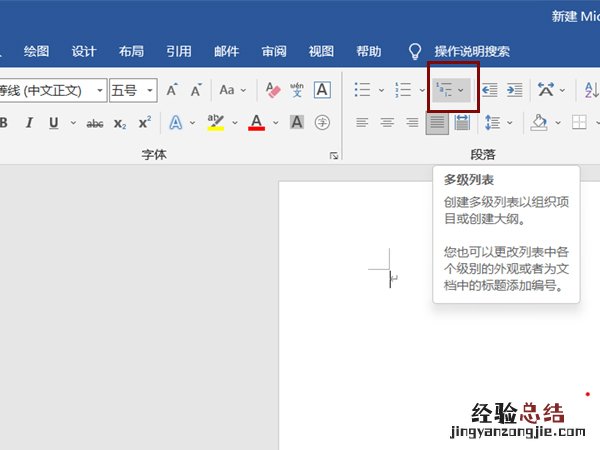Toggle strikethrough text formatting
This screenshot has width=600, height=450.
[x=95, y=123]
